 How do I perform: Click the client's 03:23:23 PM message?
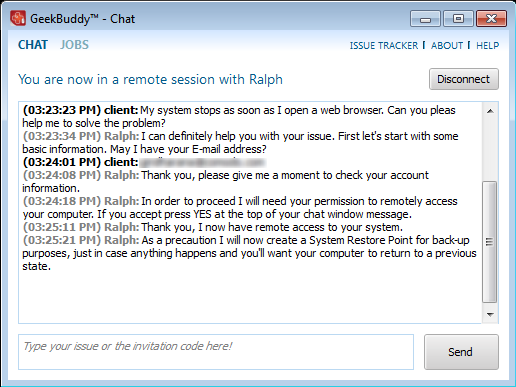(x=239, y=117)
